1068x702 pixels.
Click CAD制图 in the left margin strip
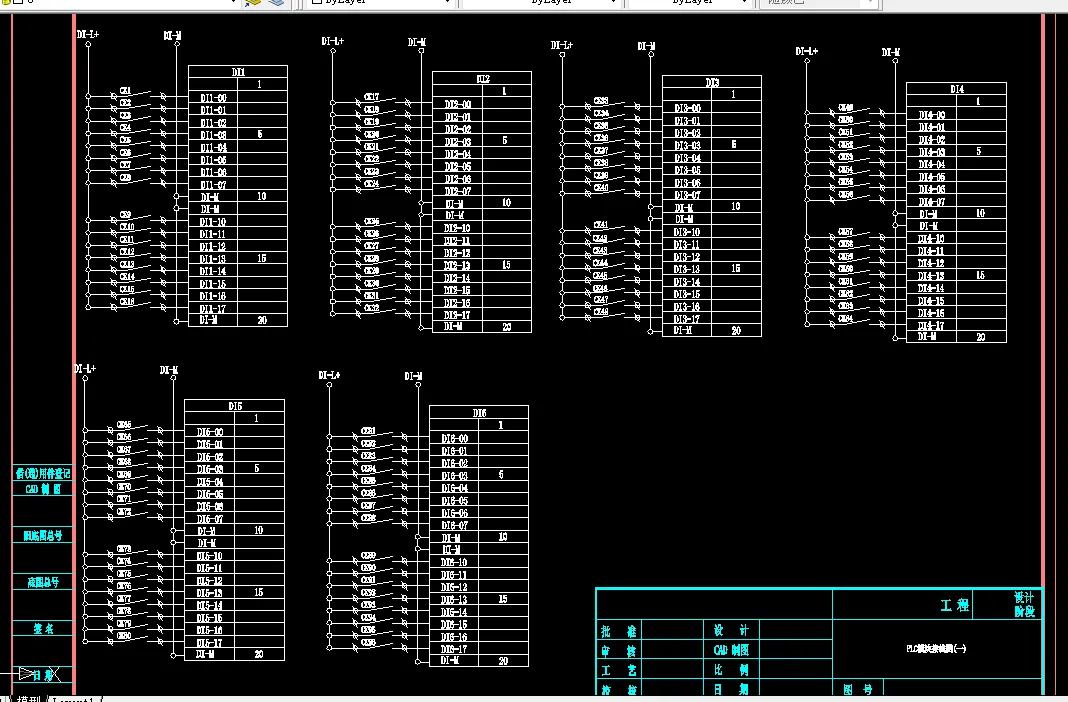click(43, 489)
